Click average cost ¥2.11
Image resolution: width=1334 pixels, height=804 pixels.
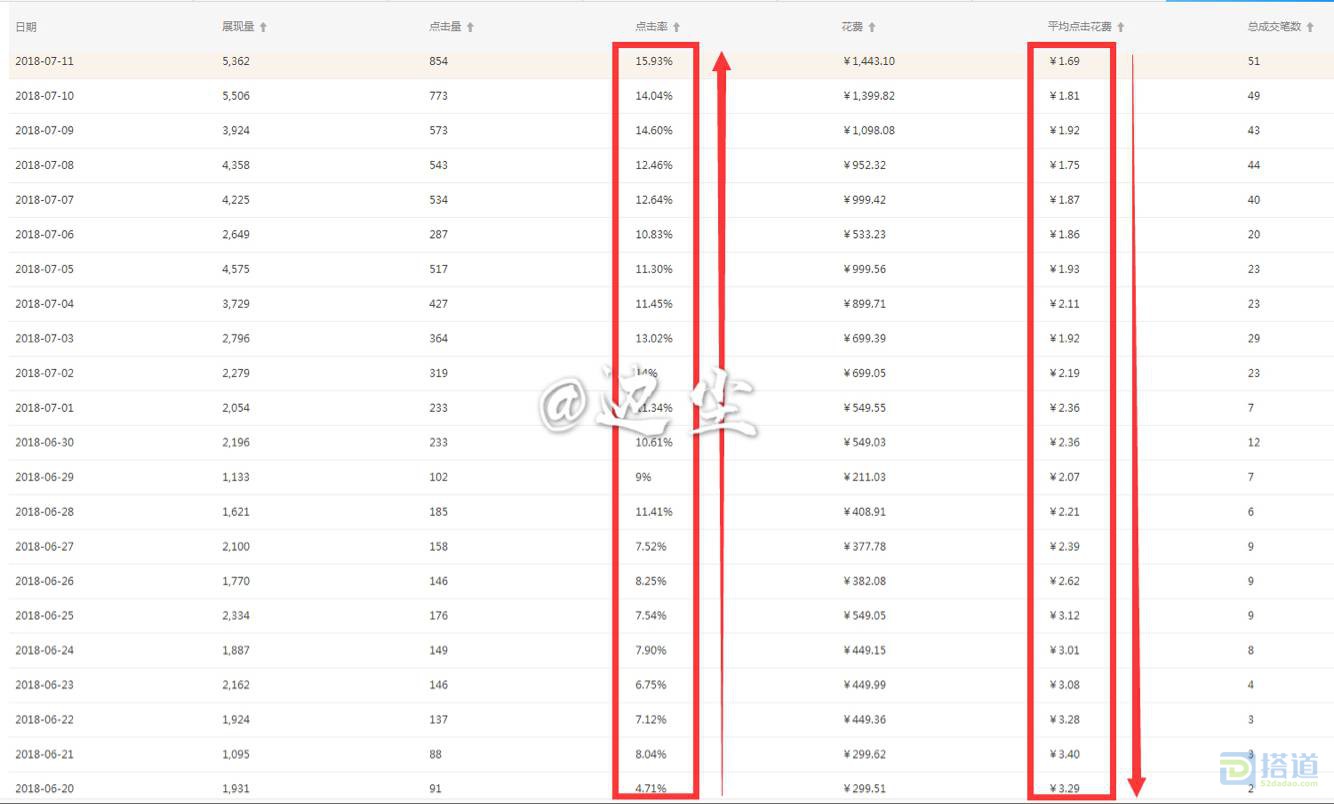point(1064,304)
